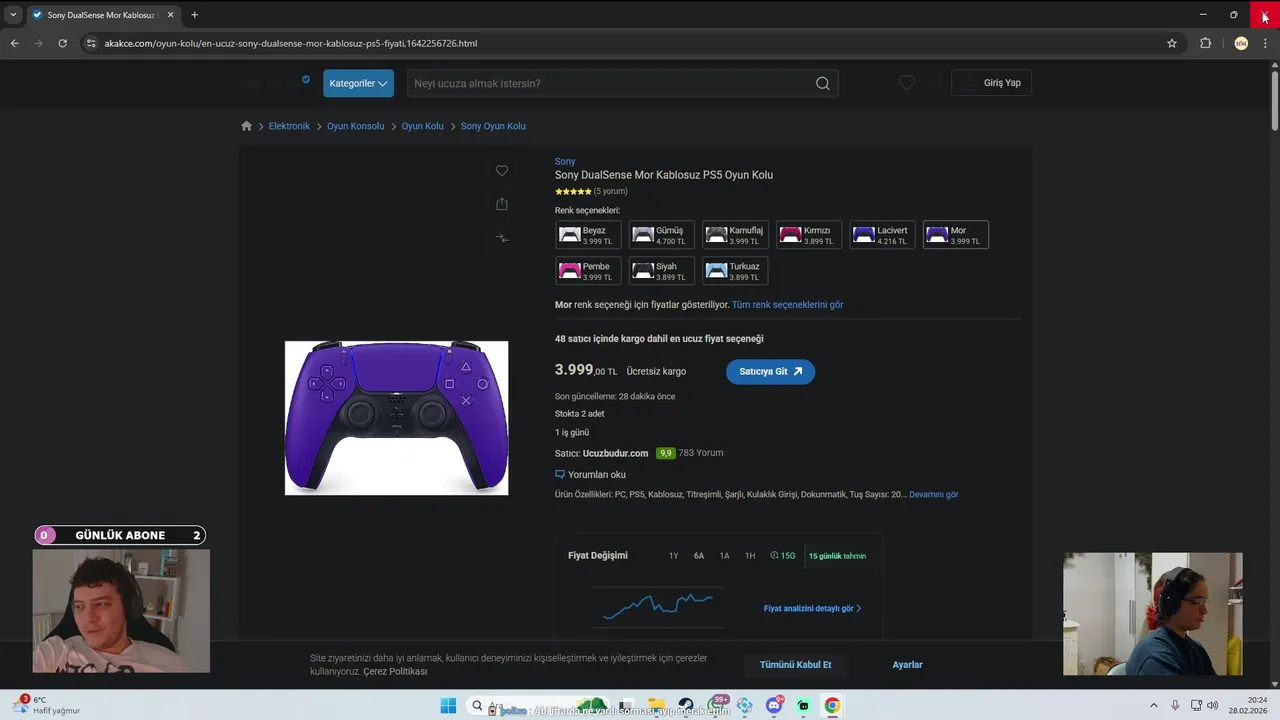Click the Giriş Yap button
1280x720 pixels.
pyautogui.click(x=991, y=83)
